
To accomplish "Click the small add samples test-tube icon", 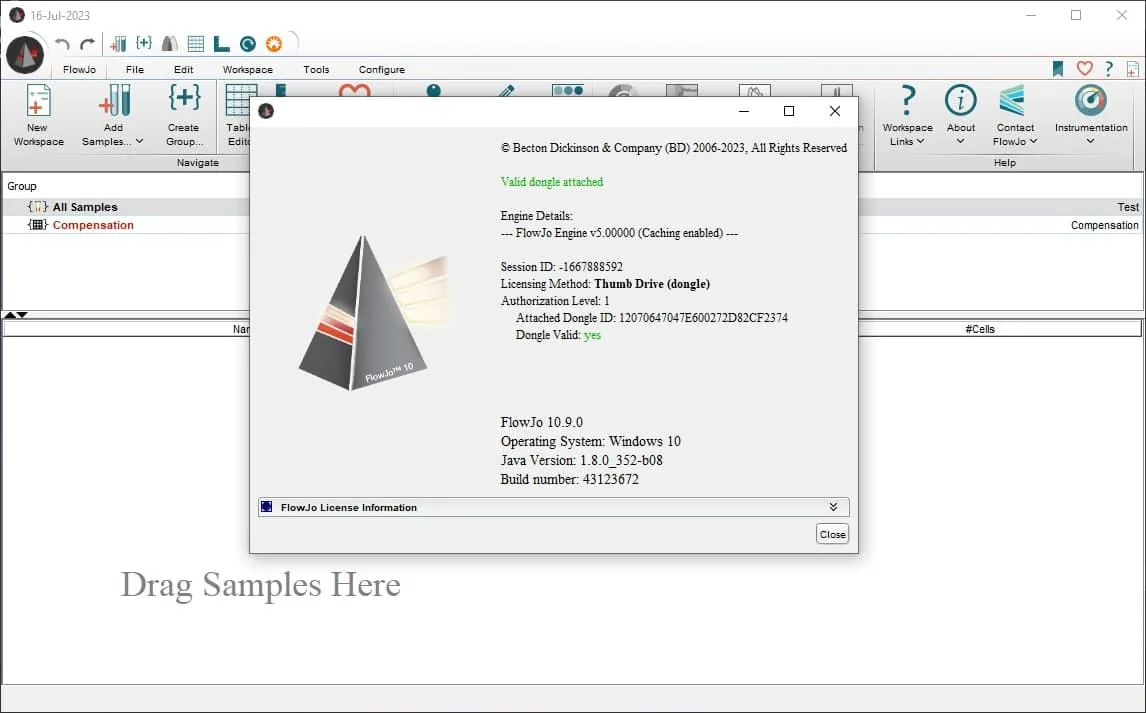I will pos(118,44).
